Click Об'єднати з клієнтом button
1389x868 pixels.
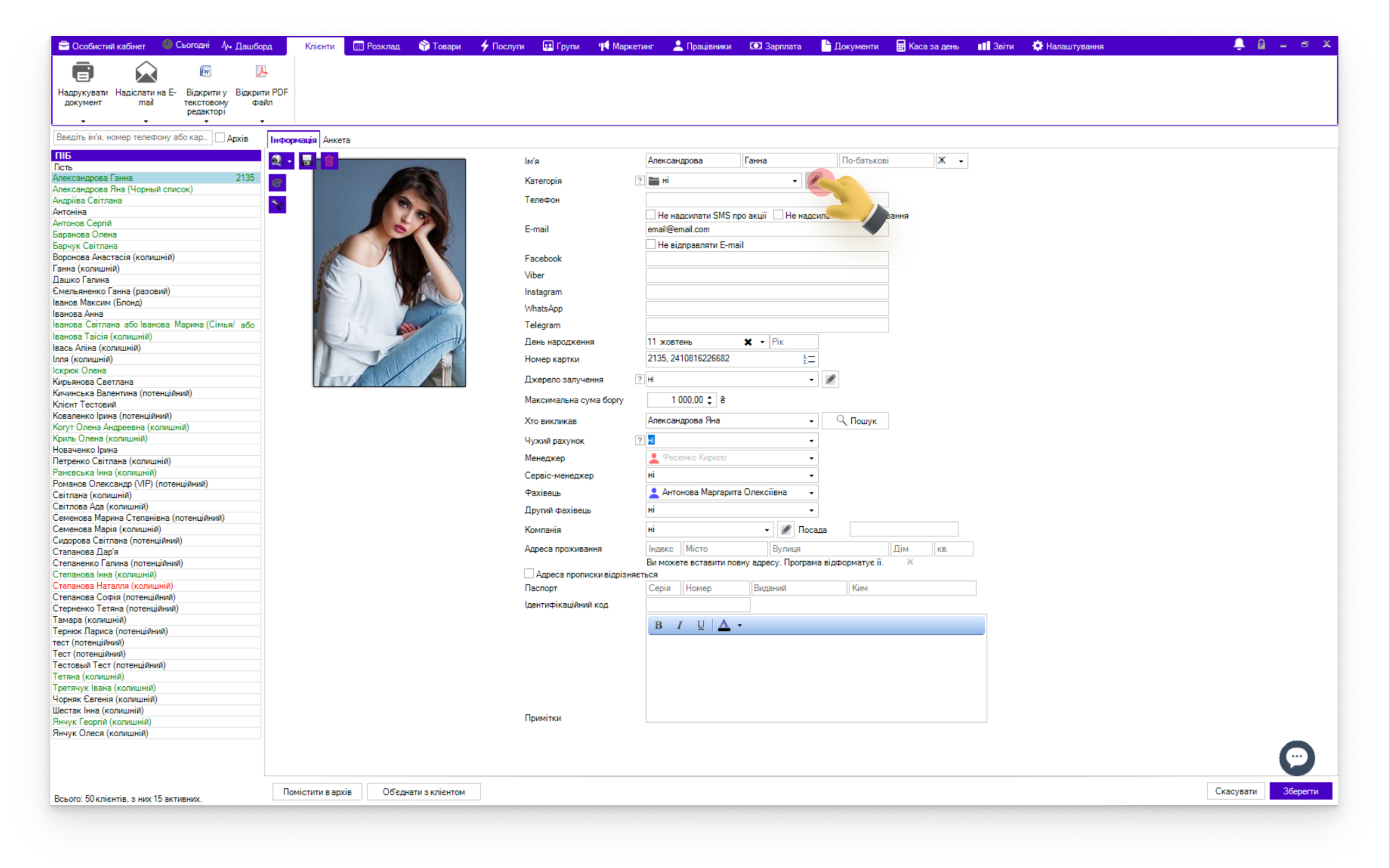[424, 792]
